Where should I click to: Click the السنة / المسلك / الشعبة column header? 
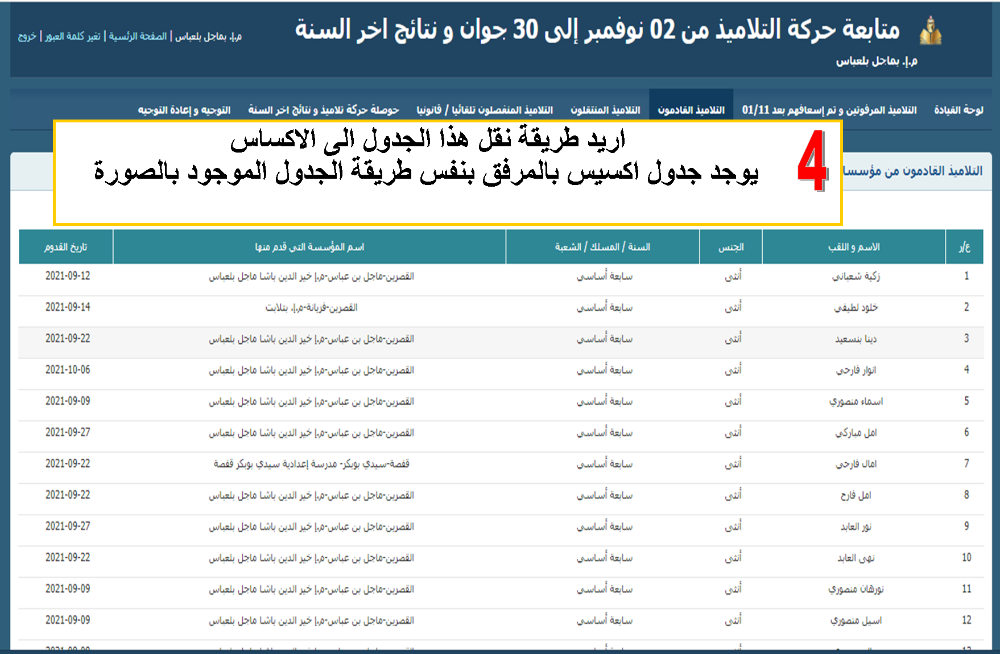[603, 247]
